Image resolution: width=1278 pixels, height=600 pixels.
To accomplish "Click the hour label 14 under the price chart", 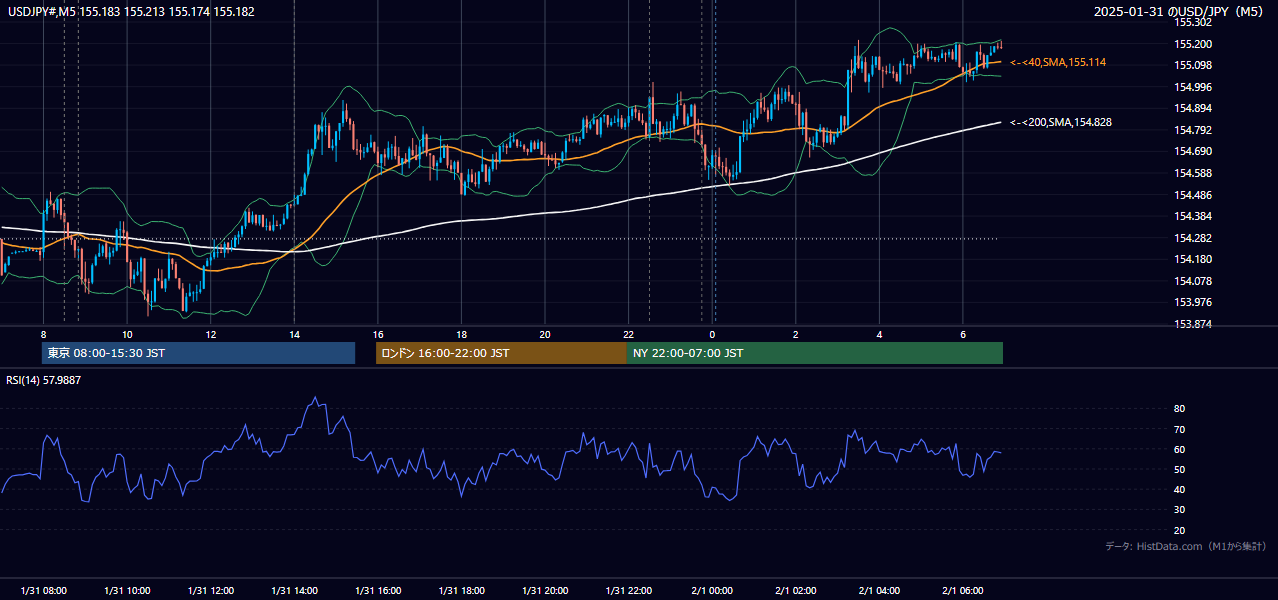I will (x=294, y=334).
